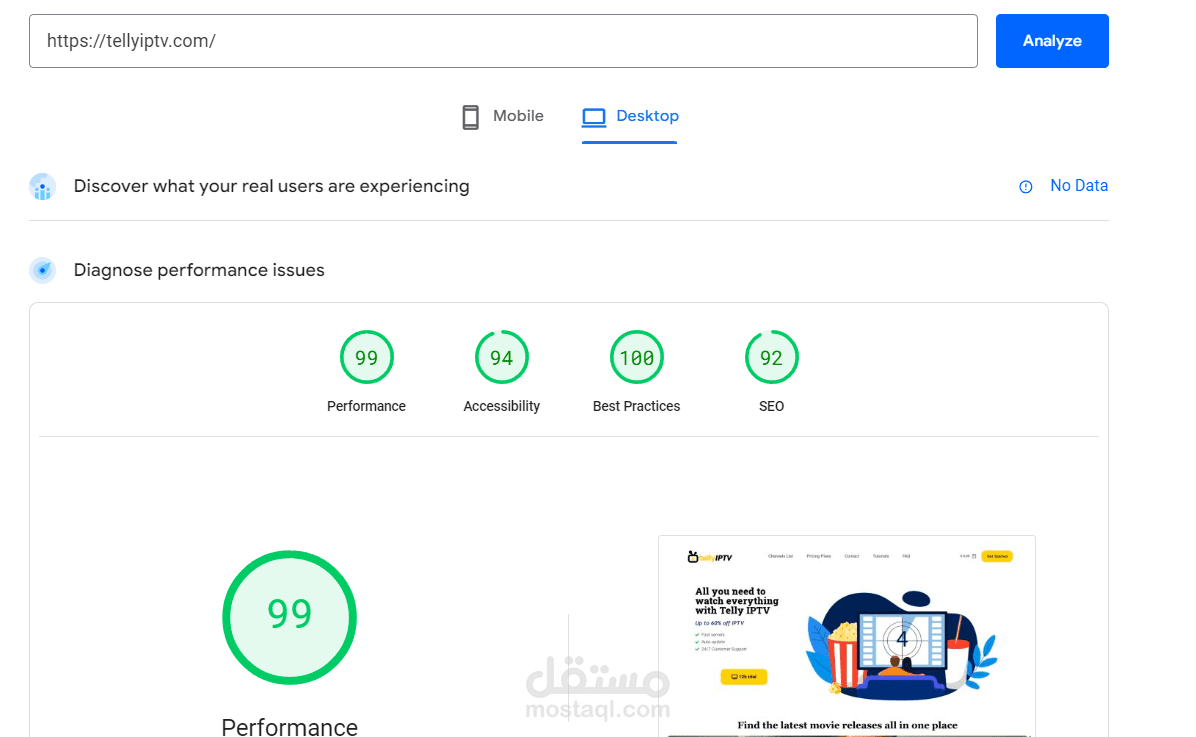Click the mobile phone icon
This screenshot has width=1196, height=737.
(471, 117)
